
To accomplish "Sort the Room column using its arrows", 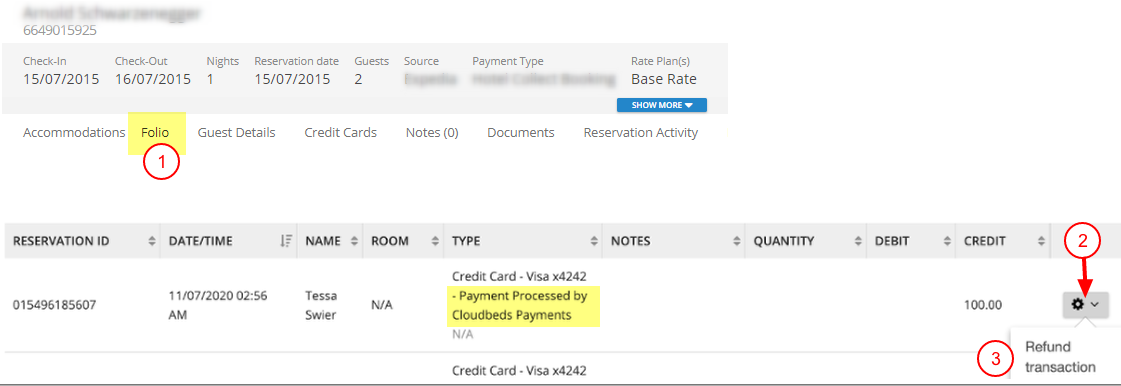I will coord(433,242).
